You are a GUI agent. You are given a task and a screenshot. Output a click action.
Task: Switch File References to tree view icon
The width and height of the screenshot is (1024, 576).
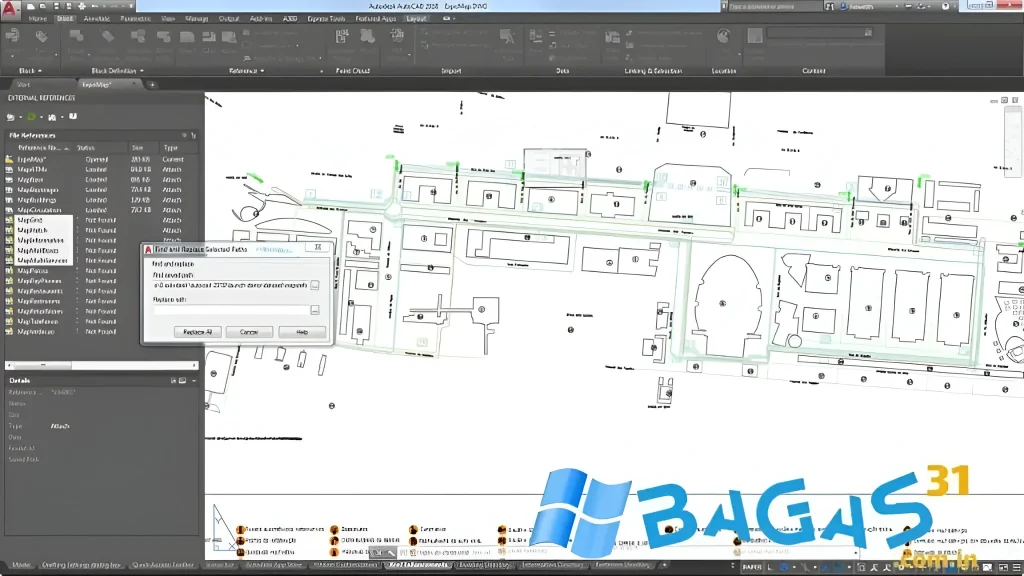[x=193, y=135]
